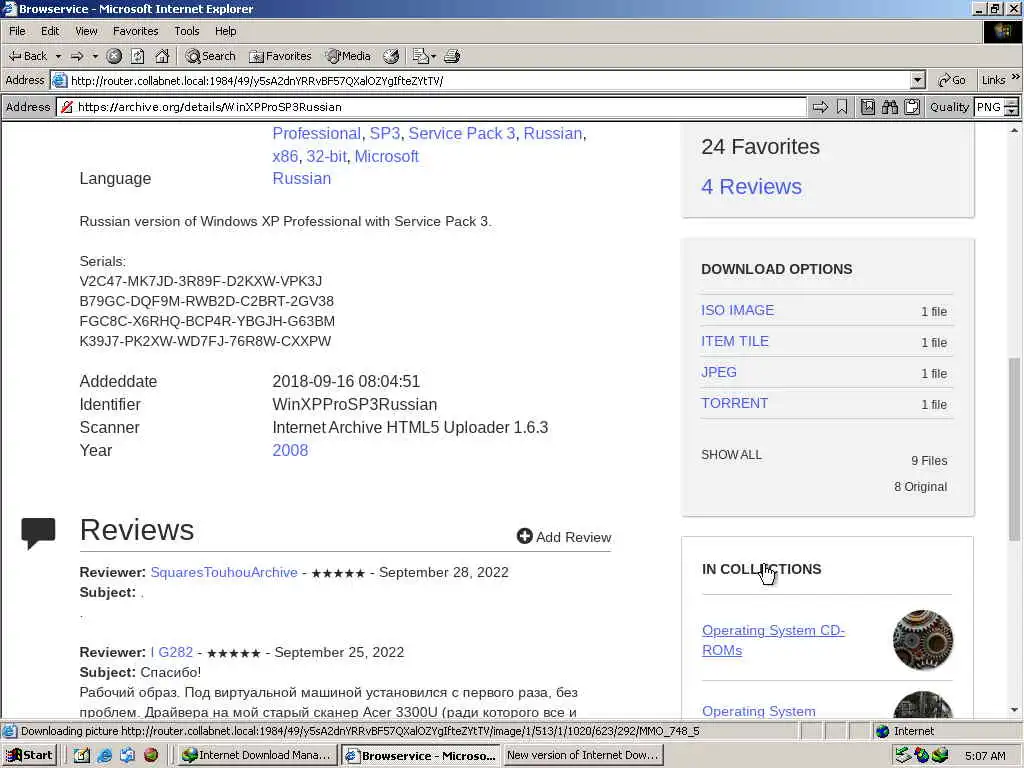The height and width of the screenshot is (768, 1024).
Task: Click Browservice go arrow next to URL
Action: [820, 107]
